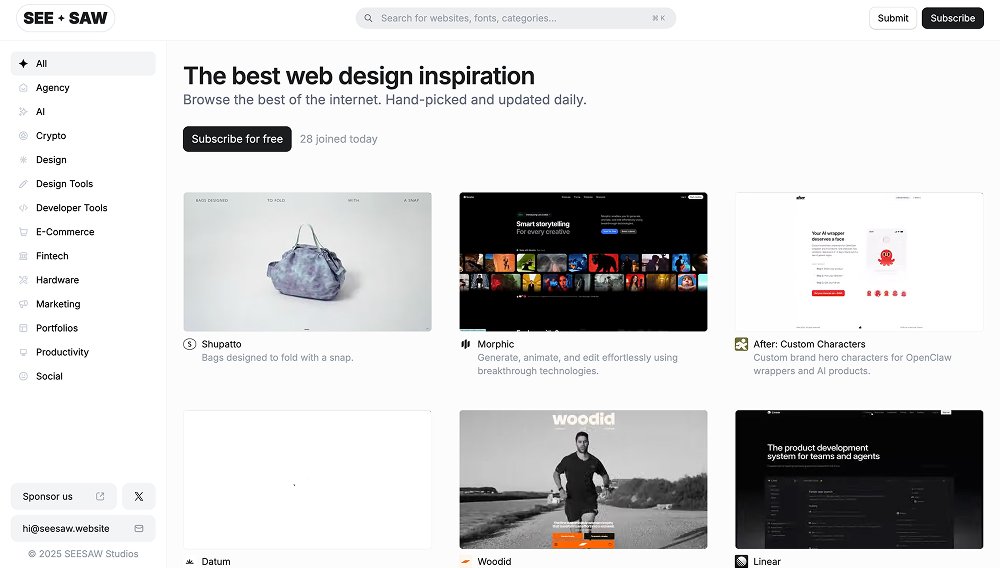Viewport: 1000px width, 568px height.
Task: Go to the Fintech label
Action: coord(52,256)
